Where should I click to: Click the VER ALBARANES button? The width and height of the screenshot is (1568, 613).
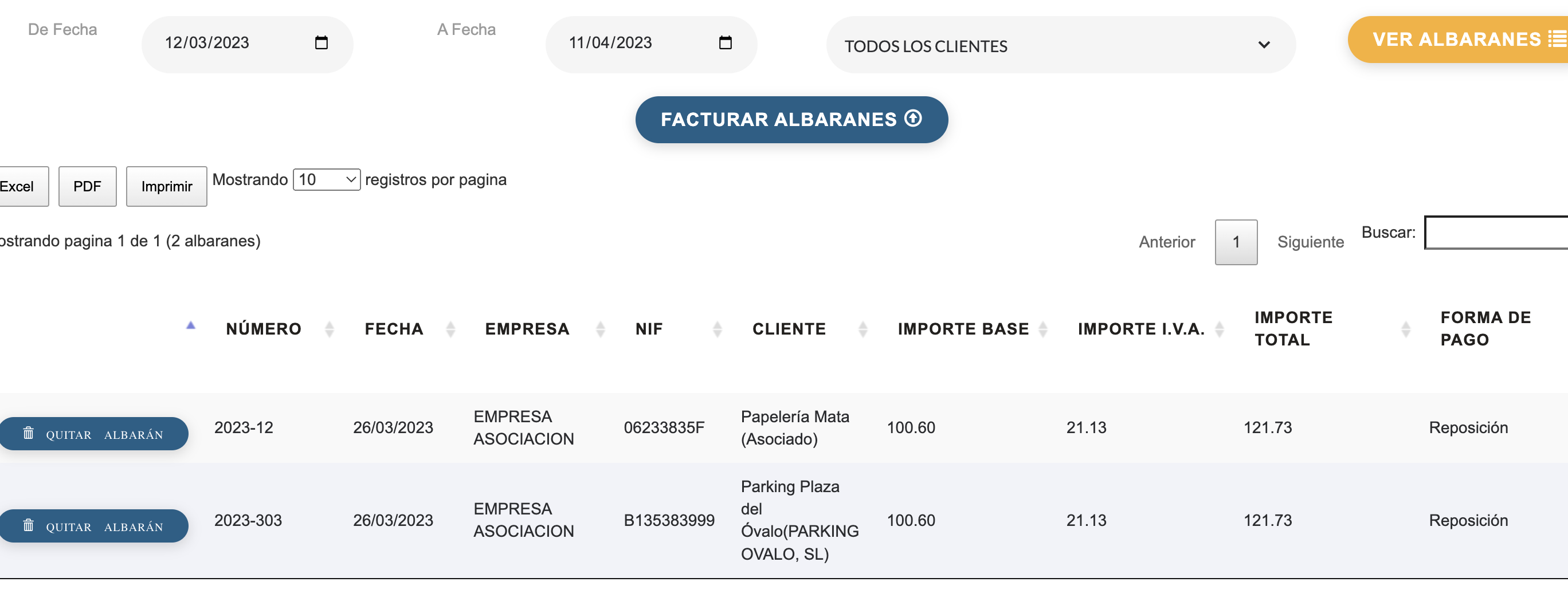[1461, 40]
